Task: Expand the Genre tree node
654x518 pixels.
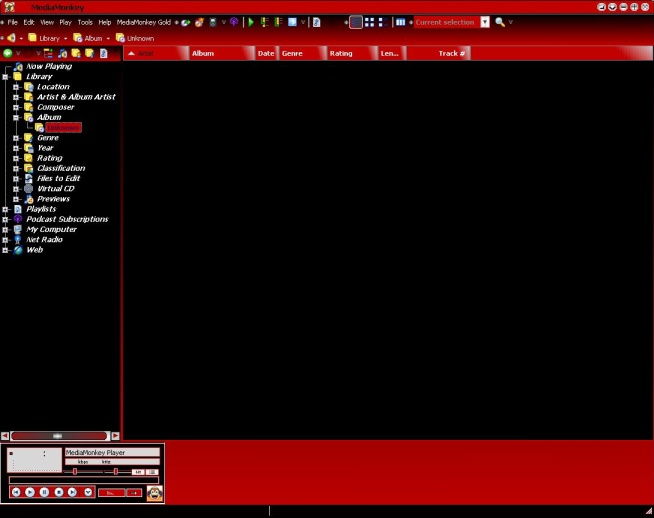Action: 16,138
